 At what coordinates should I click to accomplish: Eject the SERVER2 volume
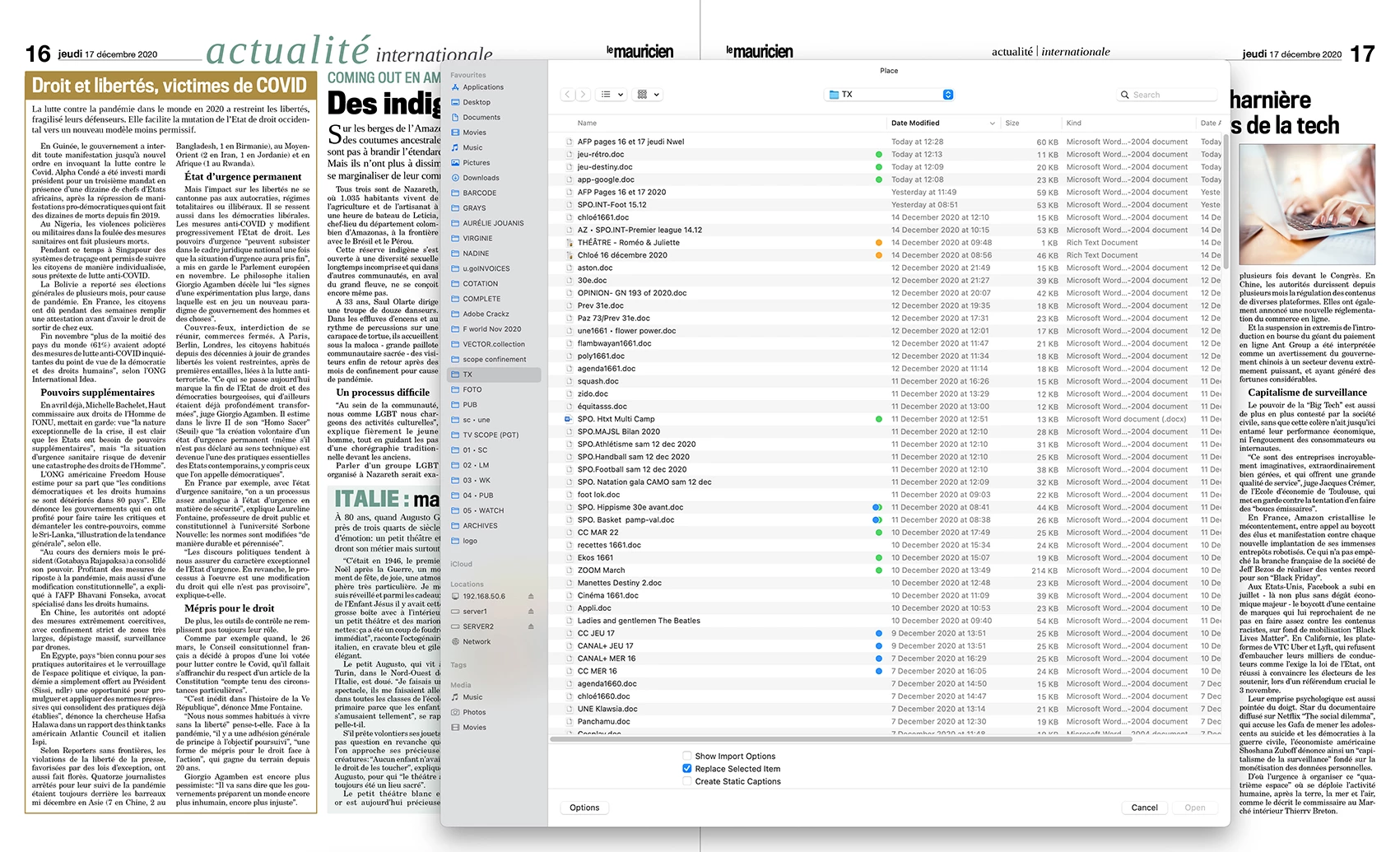coord(531,626)
